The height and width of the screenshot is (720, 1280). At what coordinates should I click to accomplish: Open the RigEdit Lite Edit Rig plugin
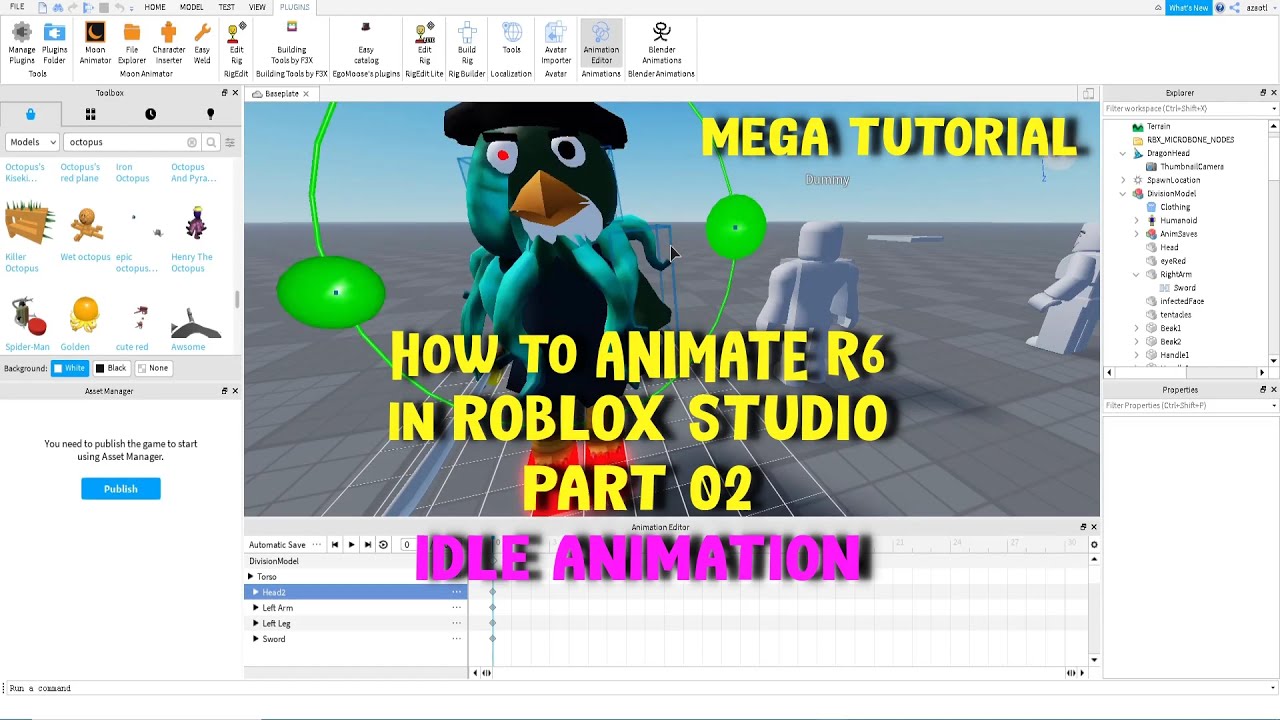425,43
